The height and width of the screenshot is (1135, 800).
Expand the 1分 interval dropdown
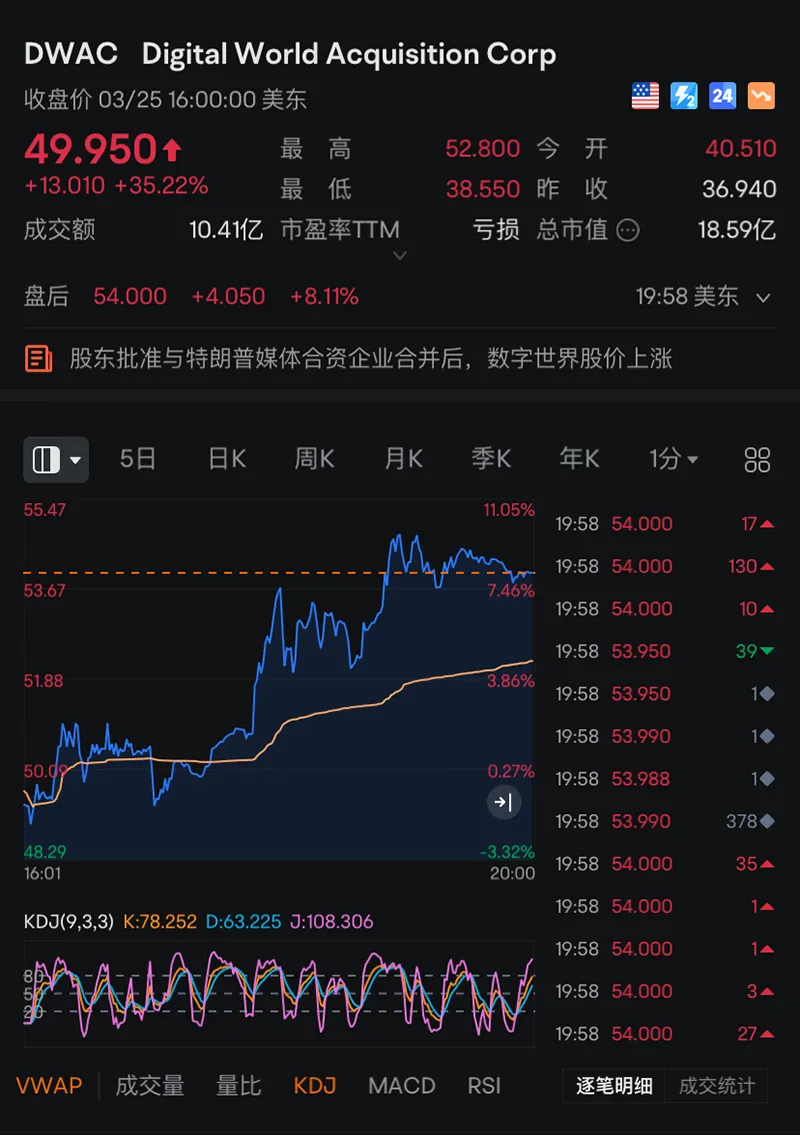[674, 460]
